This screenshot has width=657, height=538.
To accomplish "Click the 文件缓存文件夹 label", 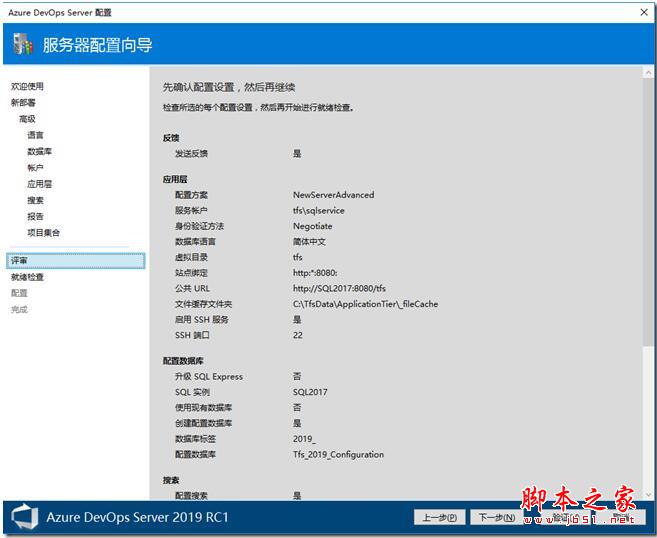I will [x=204, y=304].
